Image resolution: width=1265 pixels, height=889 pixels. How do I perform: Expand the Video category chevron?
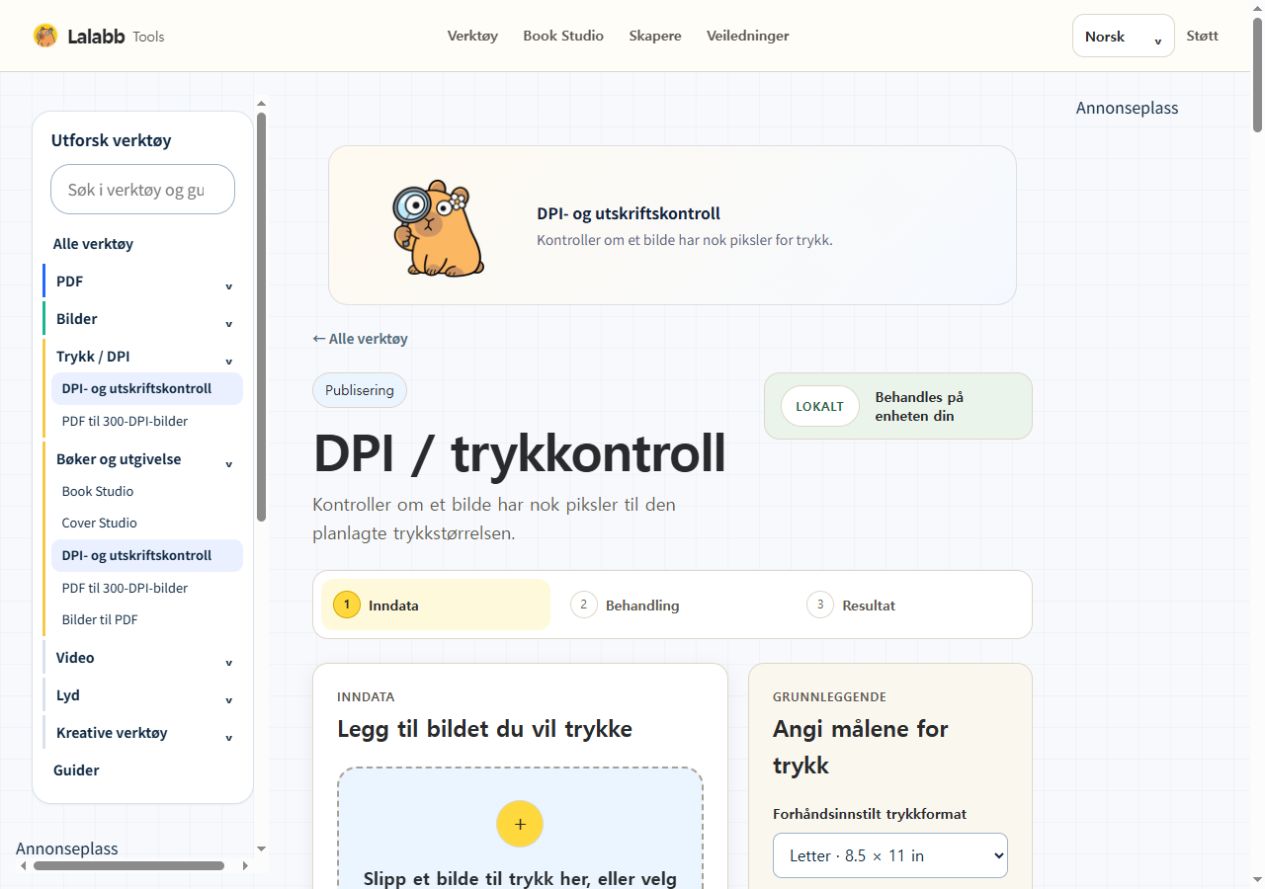(228, 661)
